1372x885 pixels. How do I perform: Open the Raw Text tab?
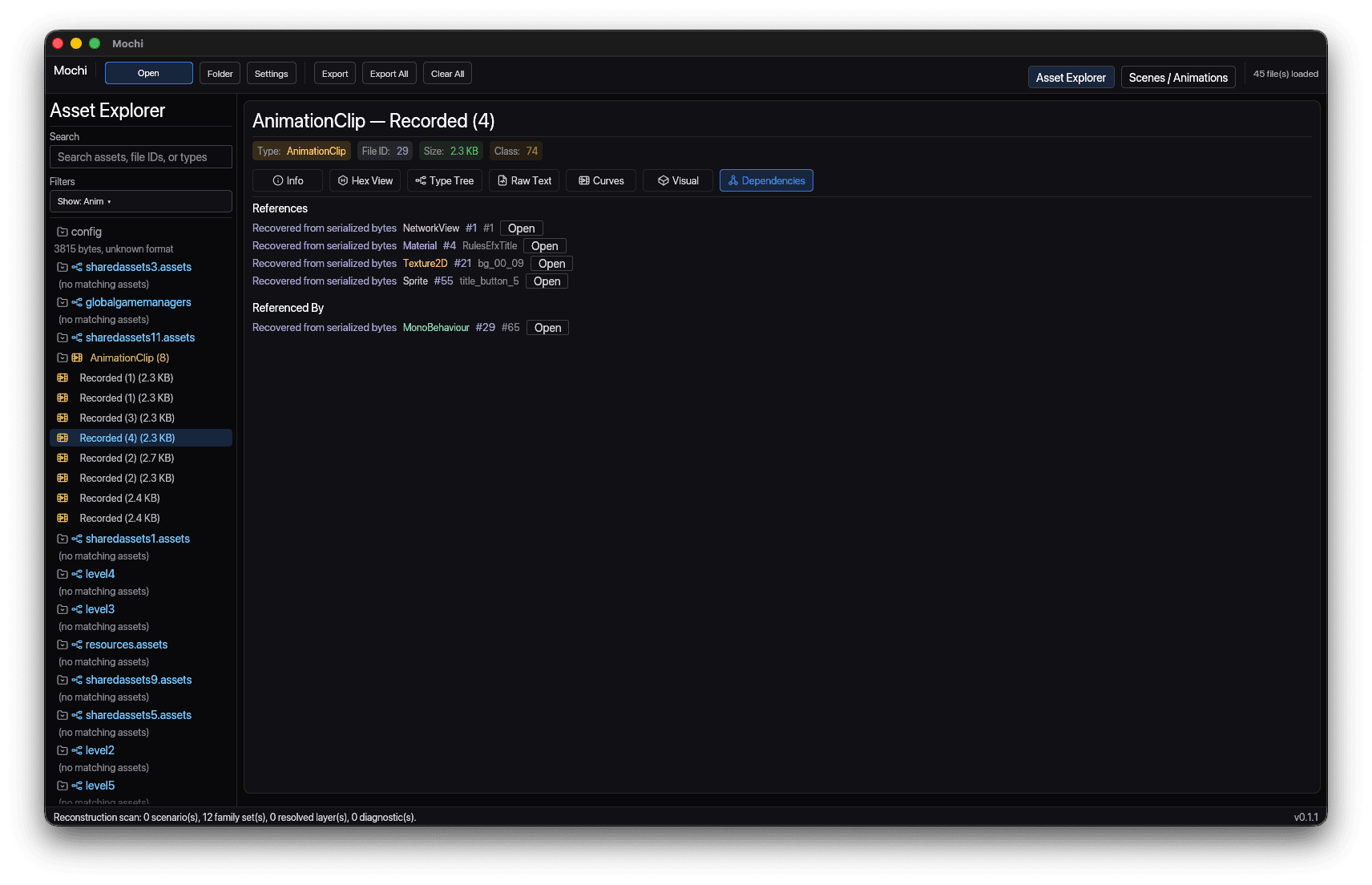[x=524, y=180]
